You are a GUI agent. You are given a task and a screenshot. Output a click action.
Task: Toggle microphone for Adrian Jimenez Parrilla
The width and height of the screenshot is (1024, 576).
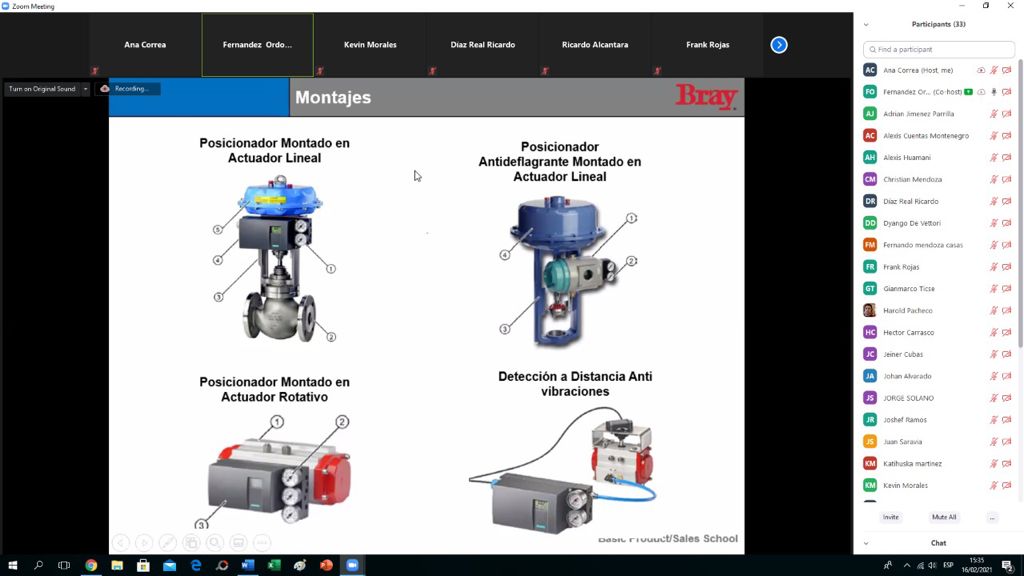tap(994, 114)
